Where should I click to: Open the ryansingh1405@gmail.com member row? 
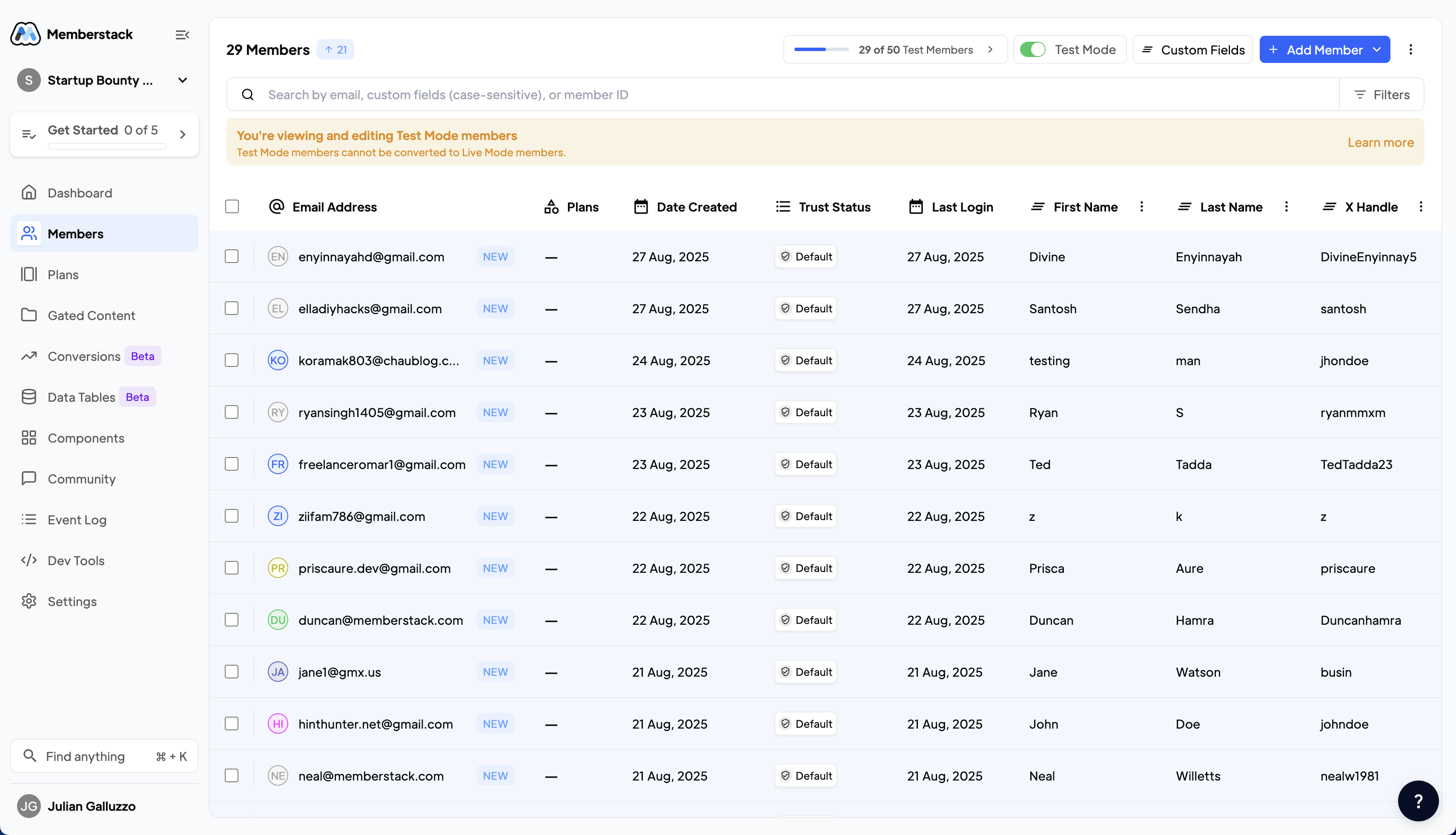pos(825,412)
